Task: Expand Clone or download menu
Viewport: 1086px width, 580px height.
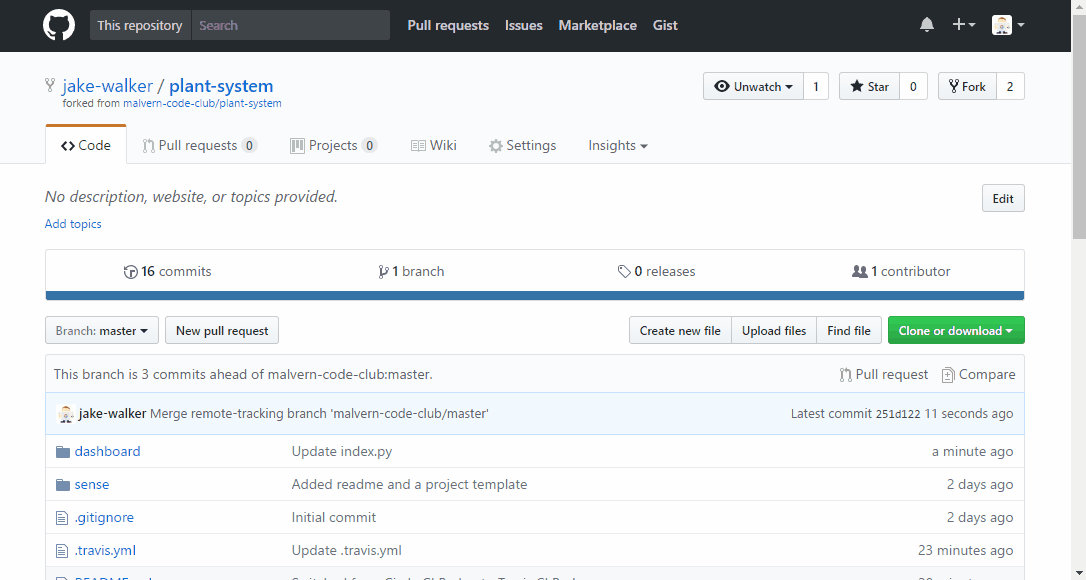Action: [x=956, y=331]
